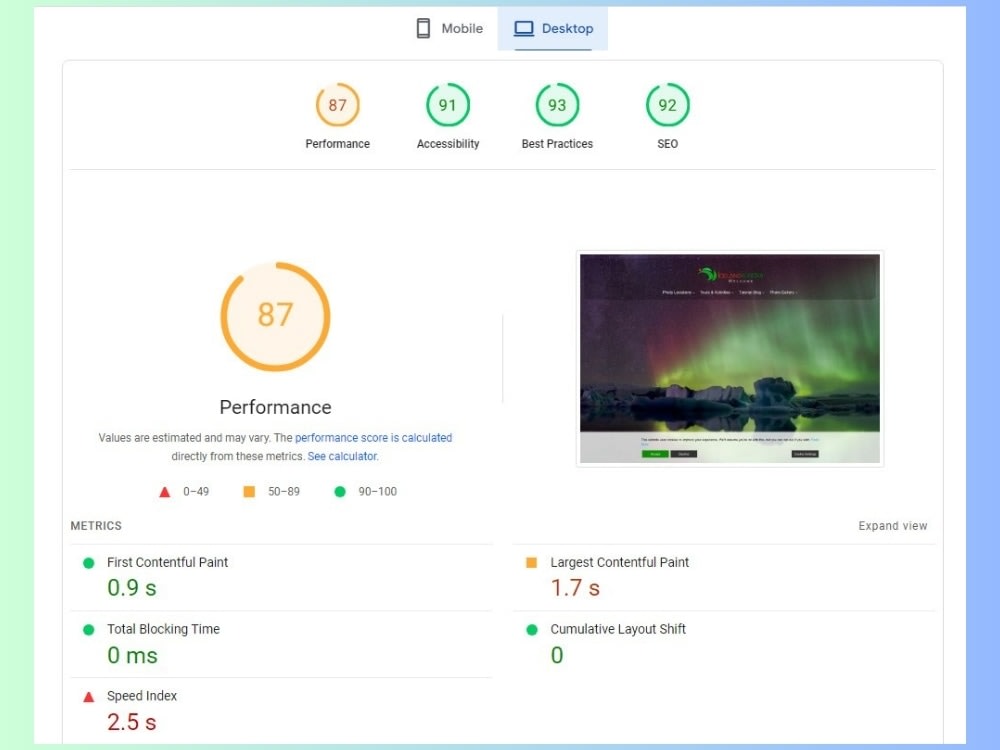The height and width of the screenshot is (750, 1000).
Task: Click the green dot beside Total Blocking Time
Action: tap(89, 629)
